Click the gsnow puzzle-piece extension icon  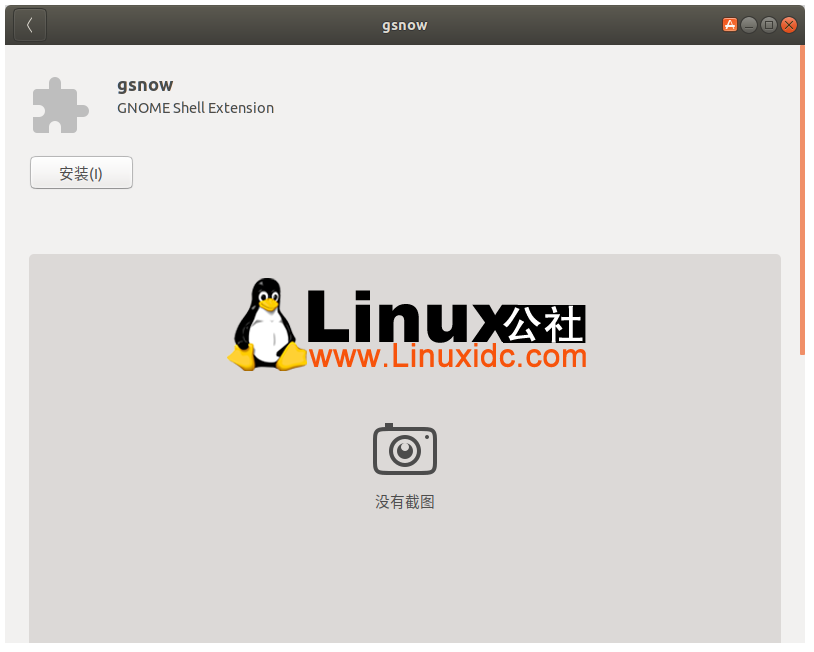(x=61, y=105)
